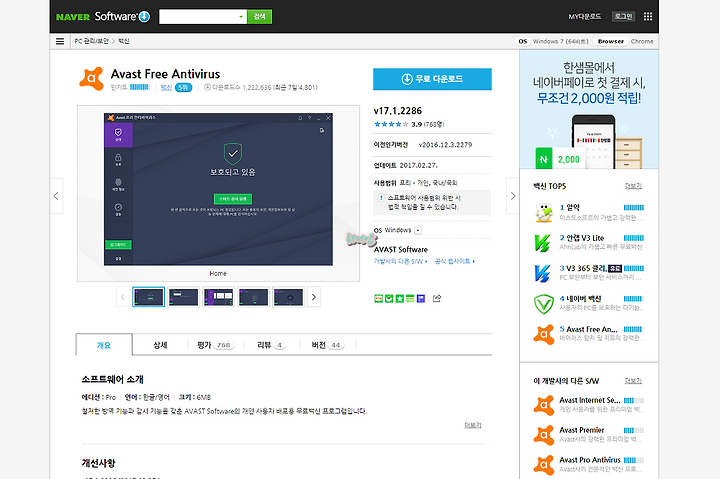The width and height of the screenshot is (720, 479).
Task: Select the fourth screenshot thumbnail
Action: (x=253, y=297)
